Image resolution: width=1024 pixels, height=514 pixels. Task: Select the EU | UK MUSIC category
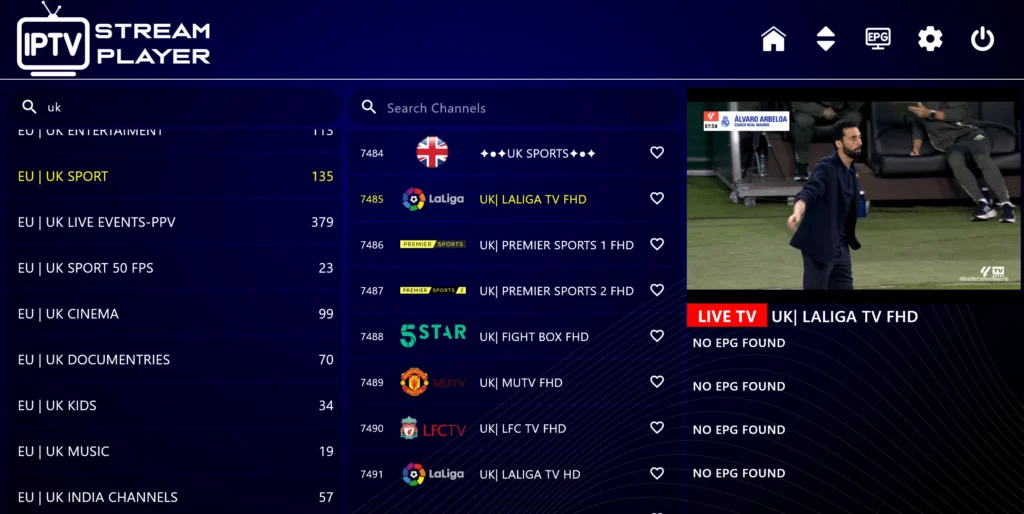[x=175, y=451]
